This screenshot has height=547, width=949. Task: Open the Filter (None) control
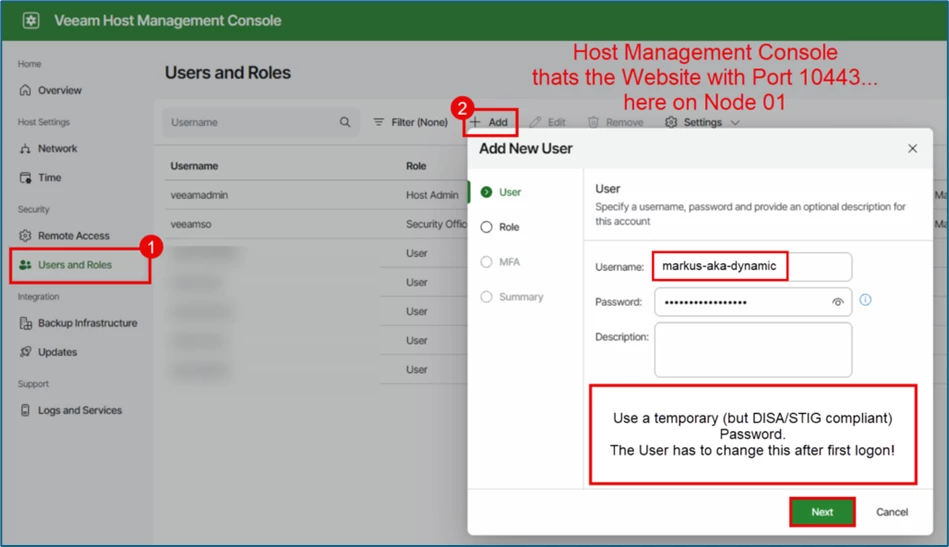(410, 122)
